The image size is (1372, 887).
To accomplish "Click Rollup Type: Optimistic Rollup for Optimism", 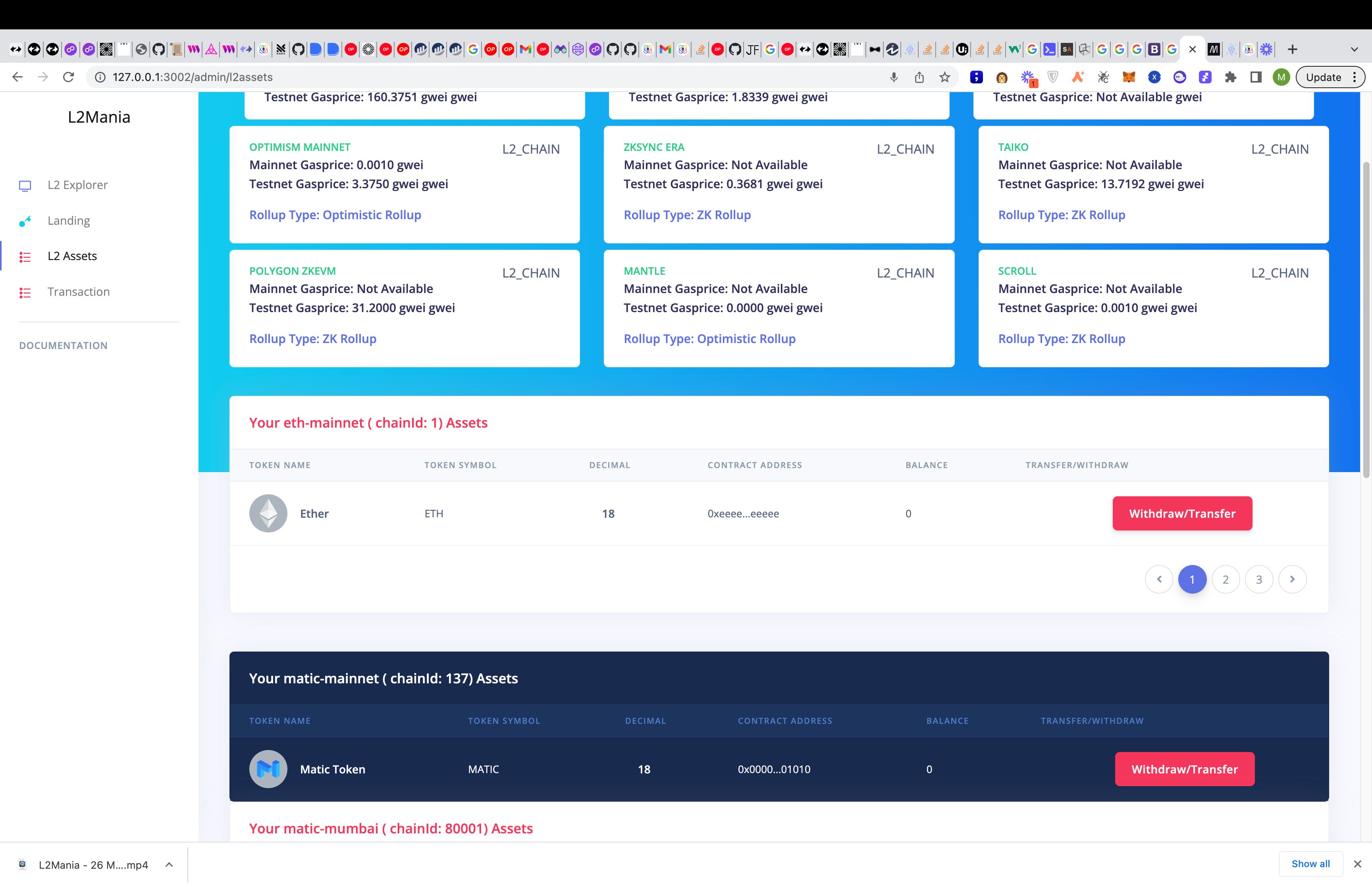I will 335,214.
